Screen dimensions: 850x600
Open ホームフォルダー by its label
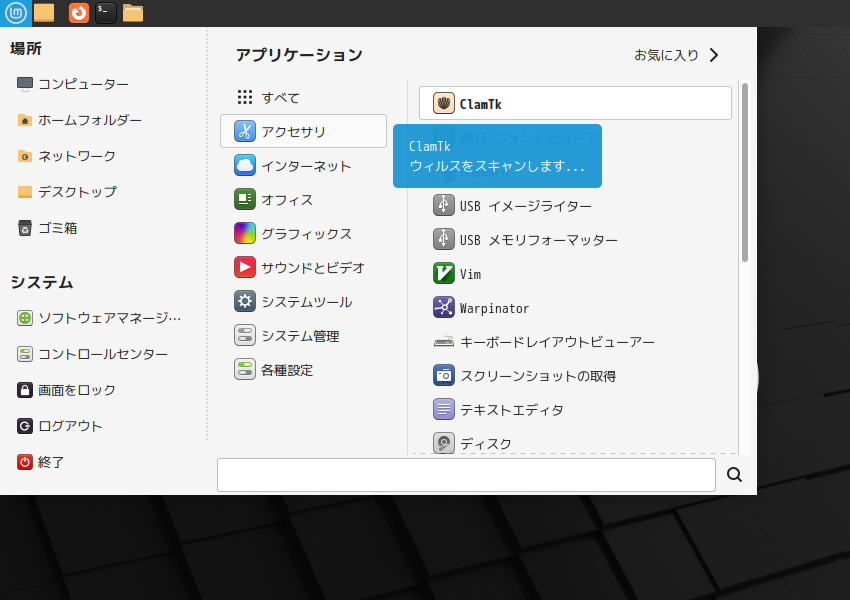[90, 120]
